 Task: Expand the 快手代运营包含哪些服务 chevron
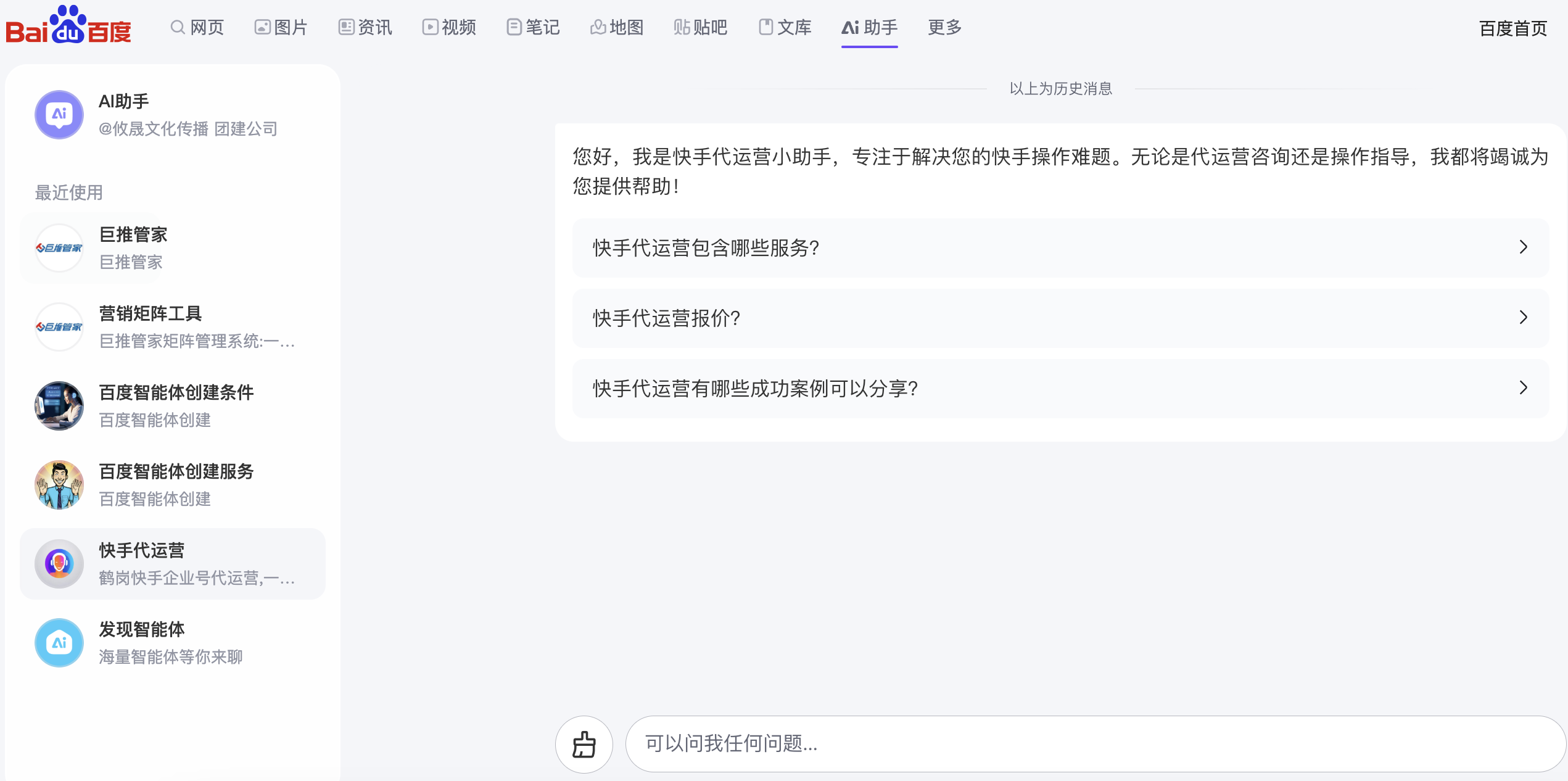[x=1523, y=247]
